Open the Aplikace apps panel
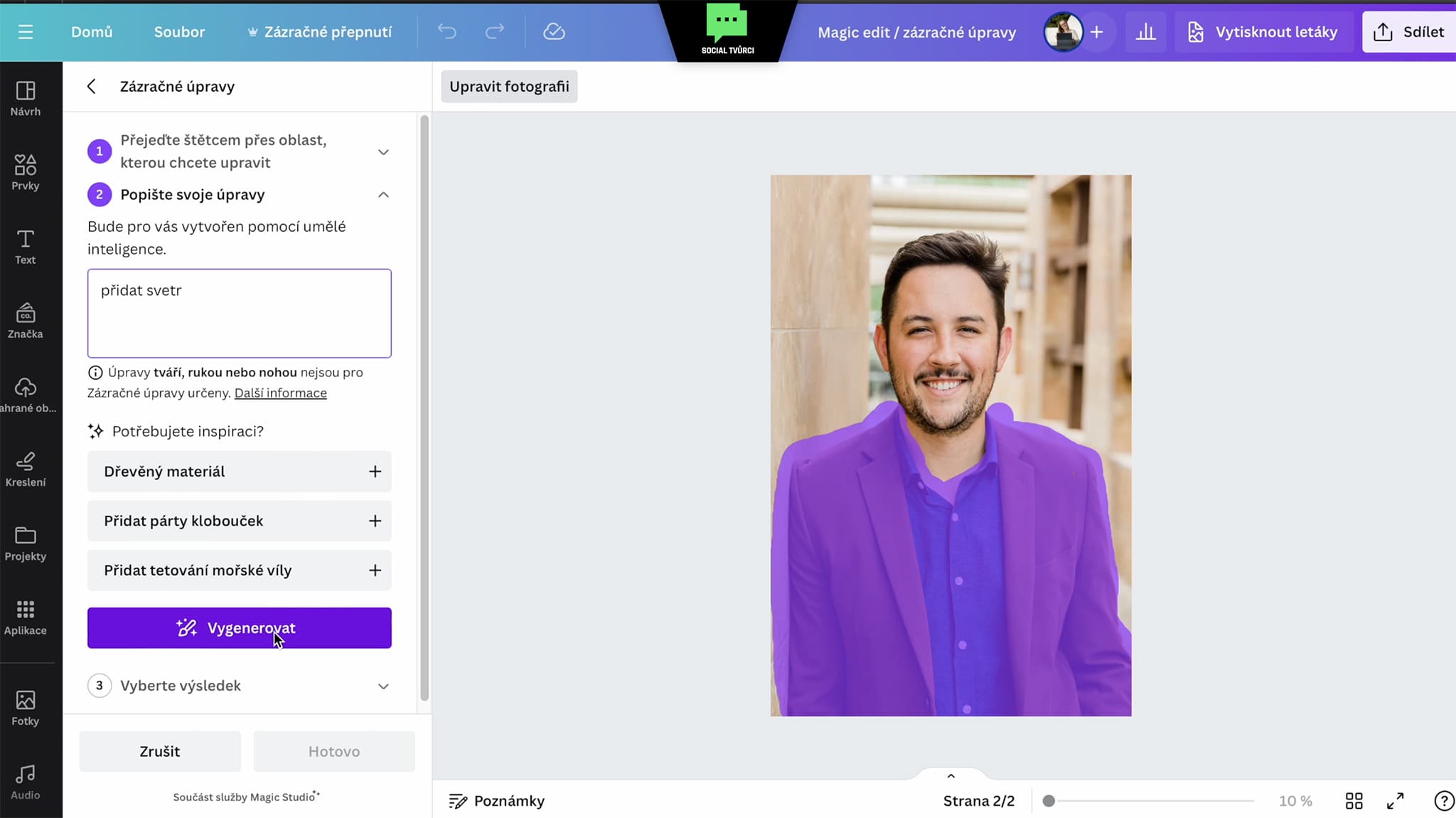Image resolution: width=1456 pixels, height=818 pixels. click(26, 617)
